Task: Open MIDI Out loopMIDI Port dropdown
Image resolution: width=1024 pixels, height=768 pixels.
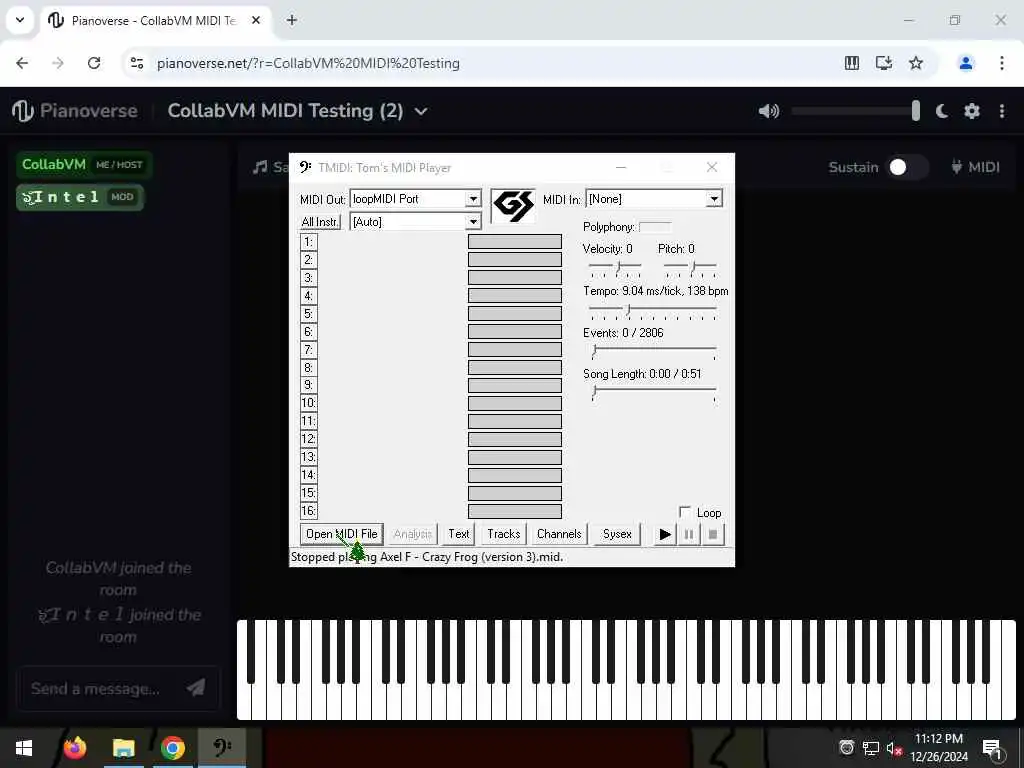Action: (x=473, y=199)
